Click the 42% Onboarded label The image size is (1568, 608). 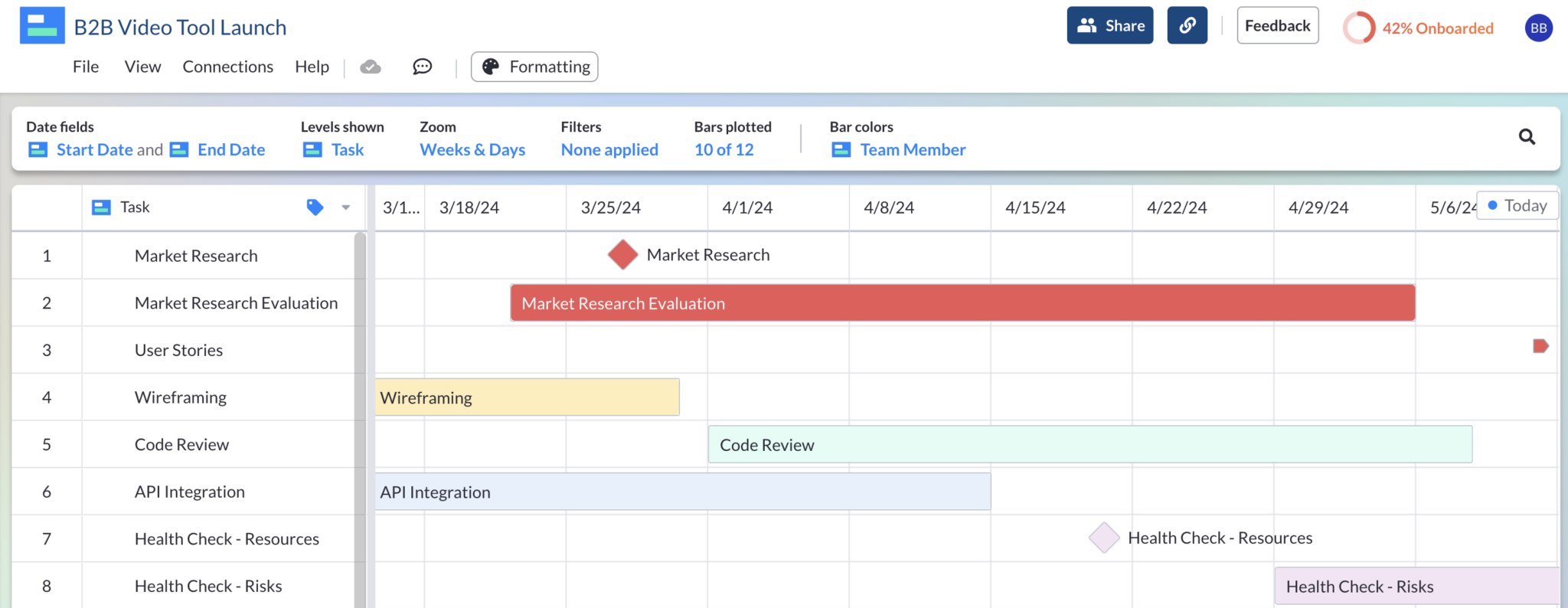click(1438, 28)
